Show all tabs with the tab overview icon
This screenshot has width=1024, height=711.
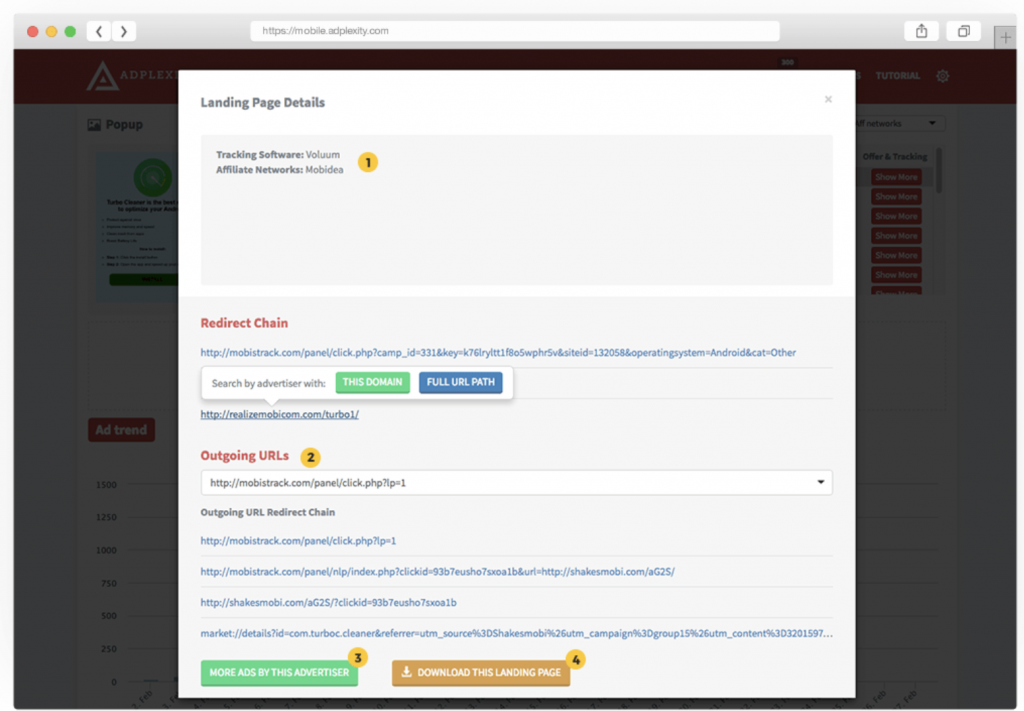[x=963, y=31]
